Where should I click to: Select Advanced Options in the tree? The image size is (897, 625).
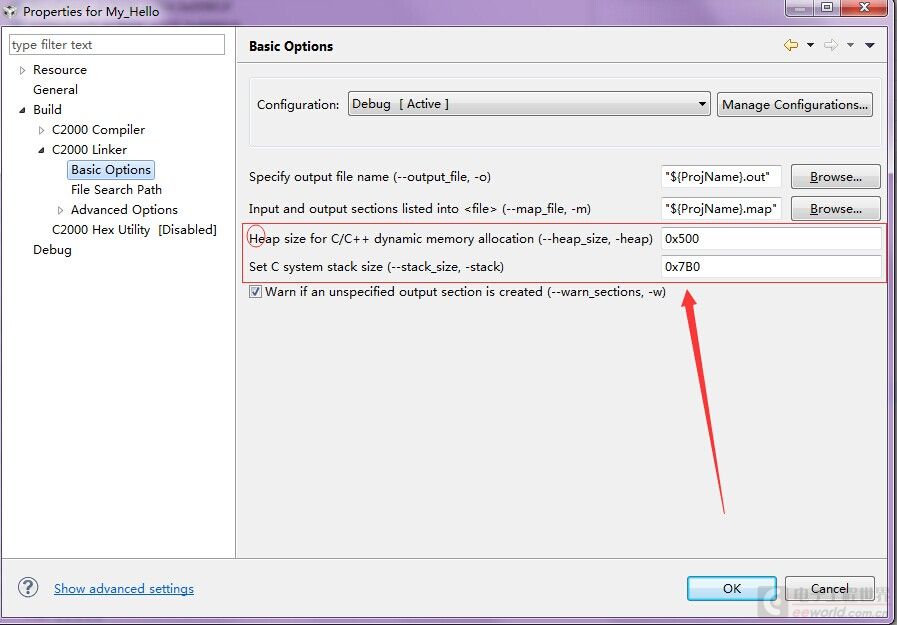(124, 210)
